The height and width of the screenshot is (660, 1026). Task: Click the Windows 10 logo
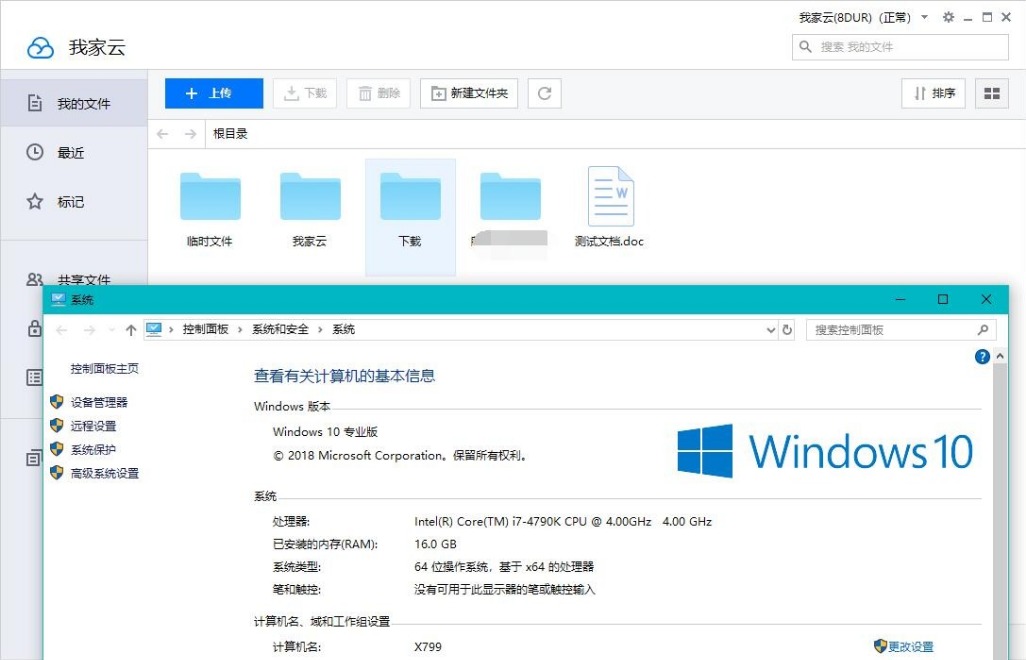point(825,451)
